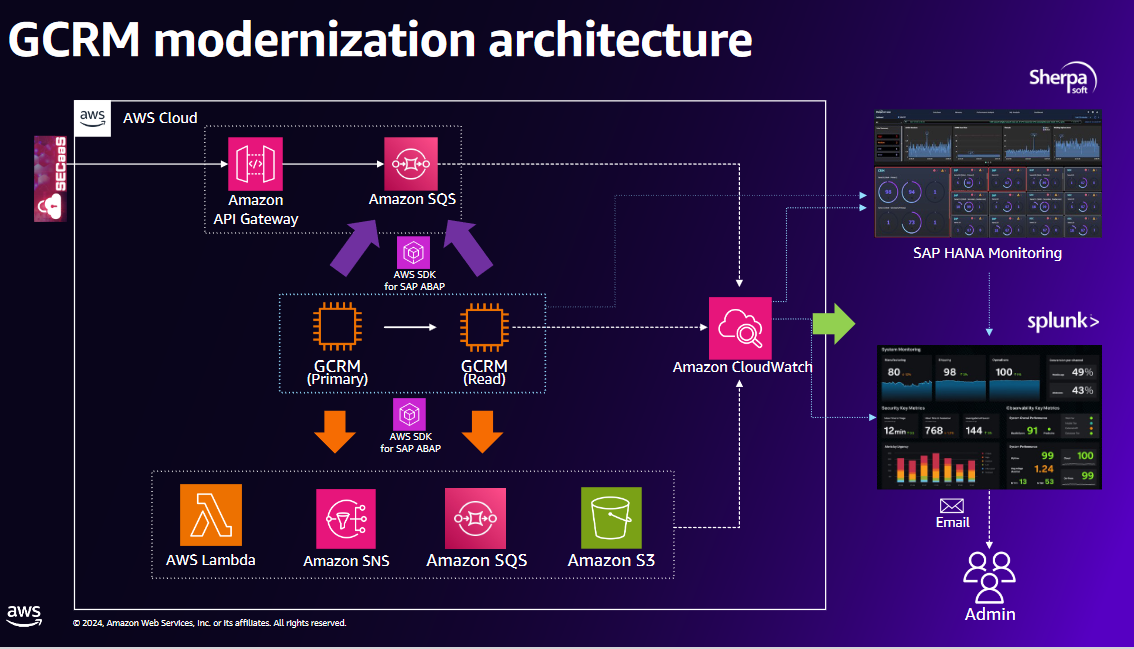The image size is (1134, 649).
Task: Click the Amazon CloudWatch icon
Action: point(740,328)
